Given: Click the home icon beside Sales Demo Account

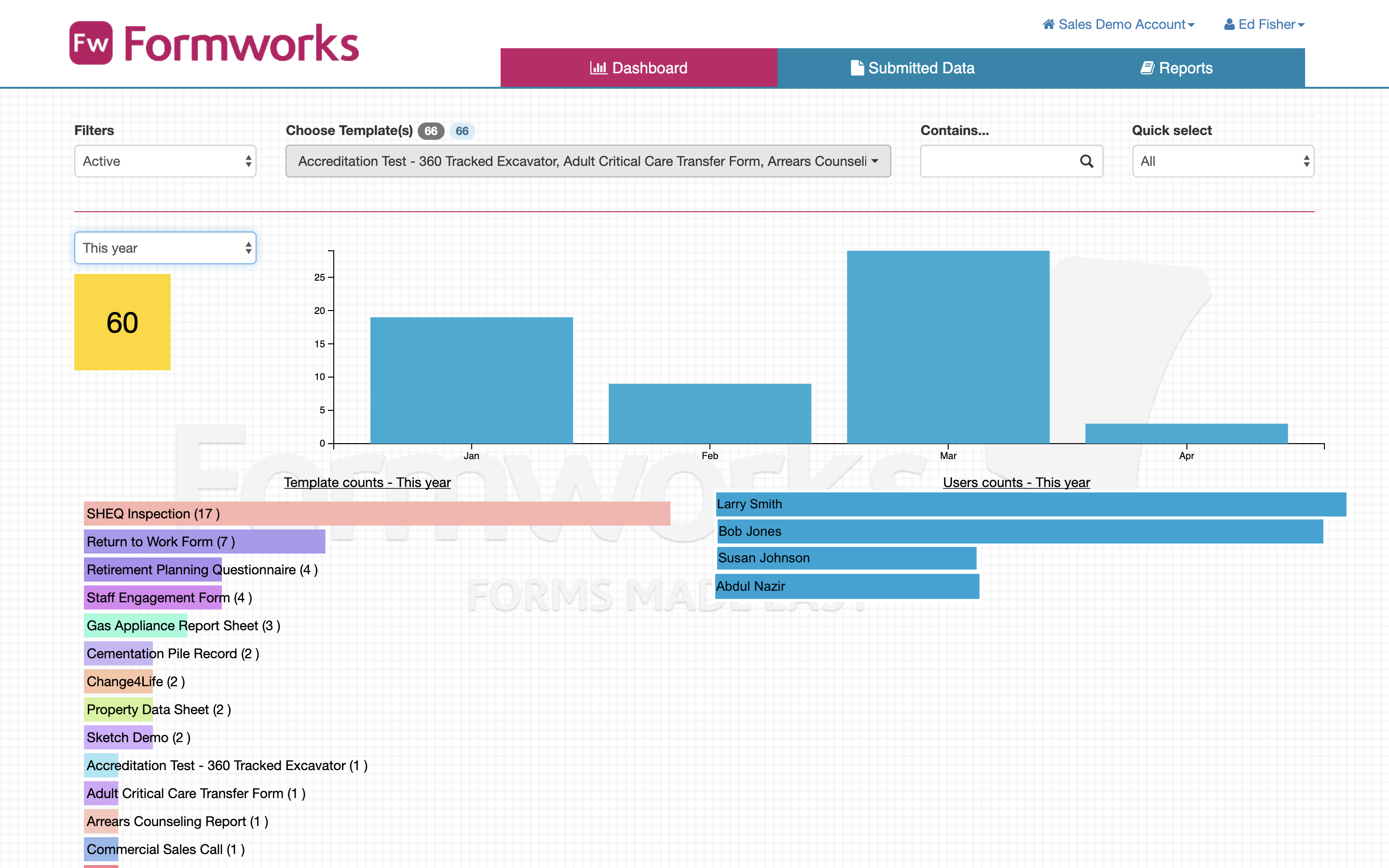Looking at the screenshot, I should coord(1048,24).
